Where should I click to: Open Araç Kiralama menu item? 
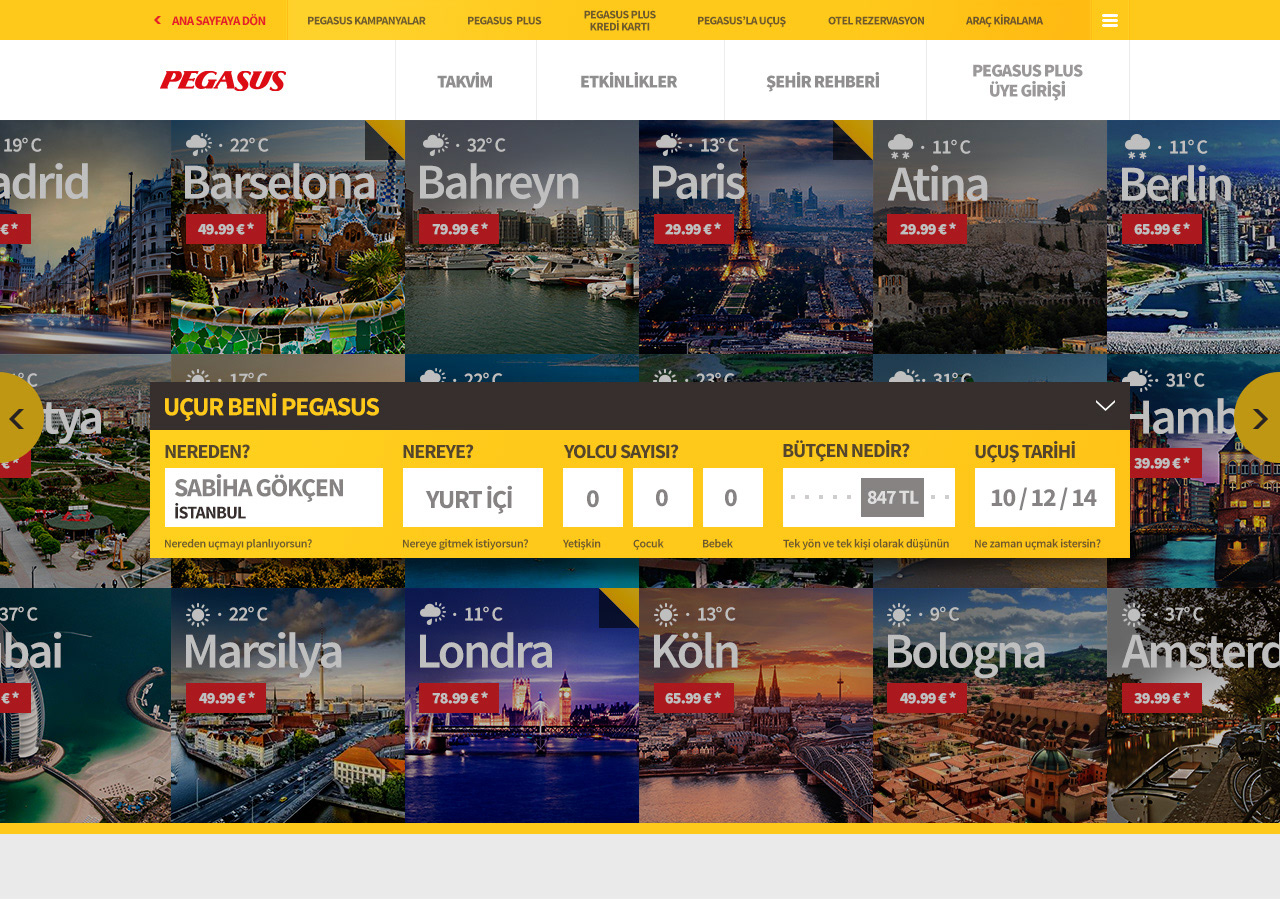click(1004, 20)
